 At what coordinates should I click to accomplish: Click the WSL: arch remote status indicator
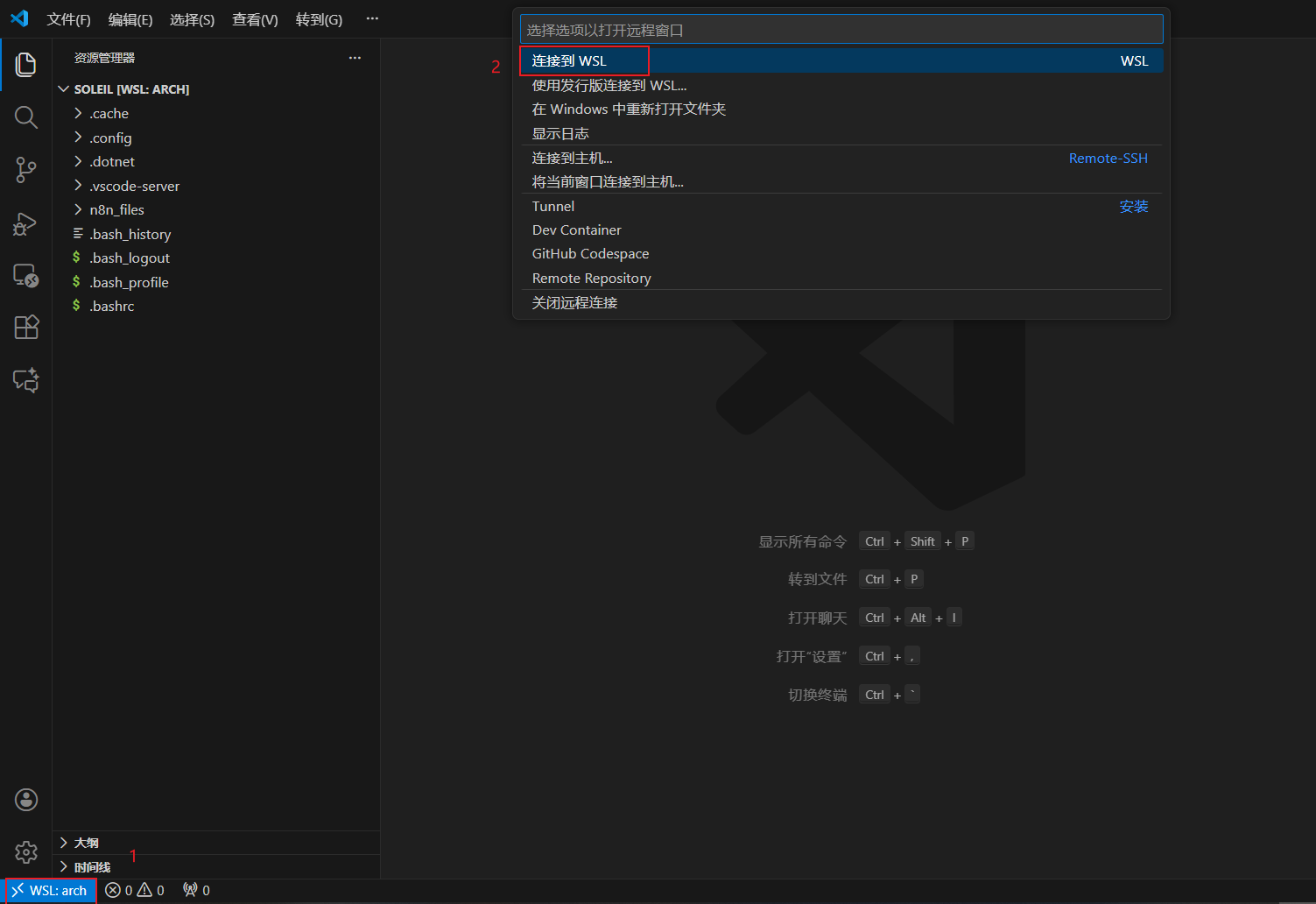click(50, 891)
